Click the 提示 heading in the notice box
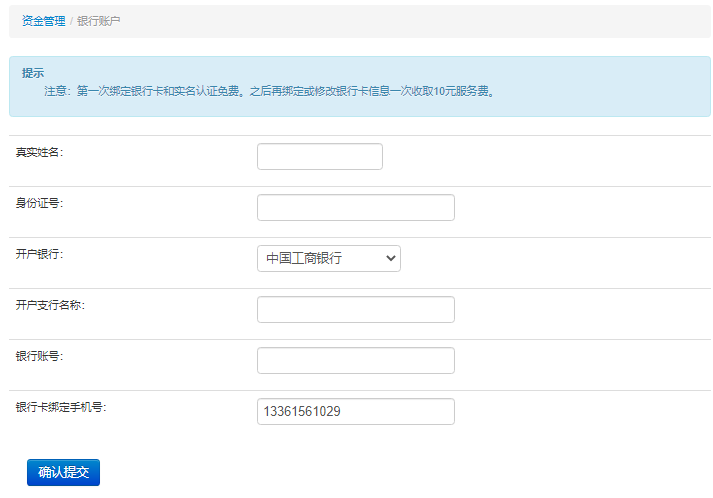713x498 pixels. coord(33,73)
